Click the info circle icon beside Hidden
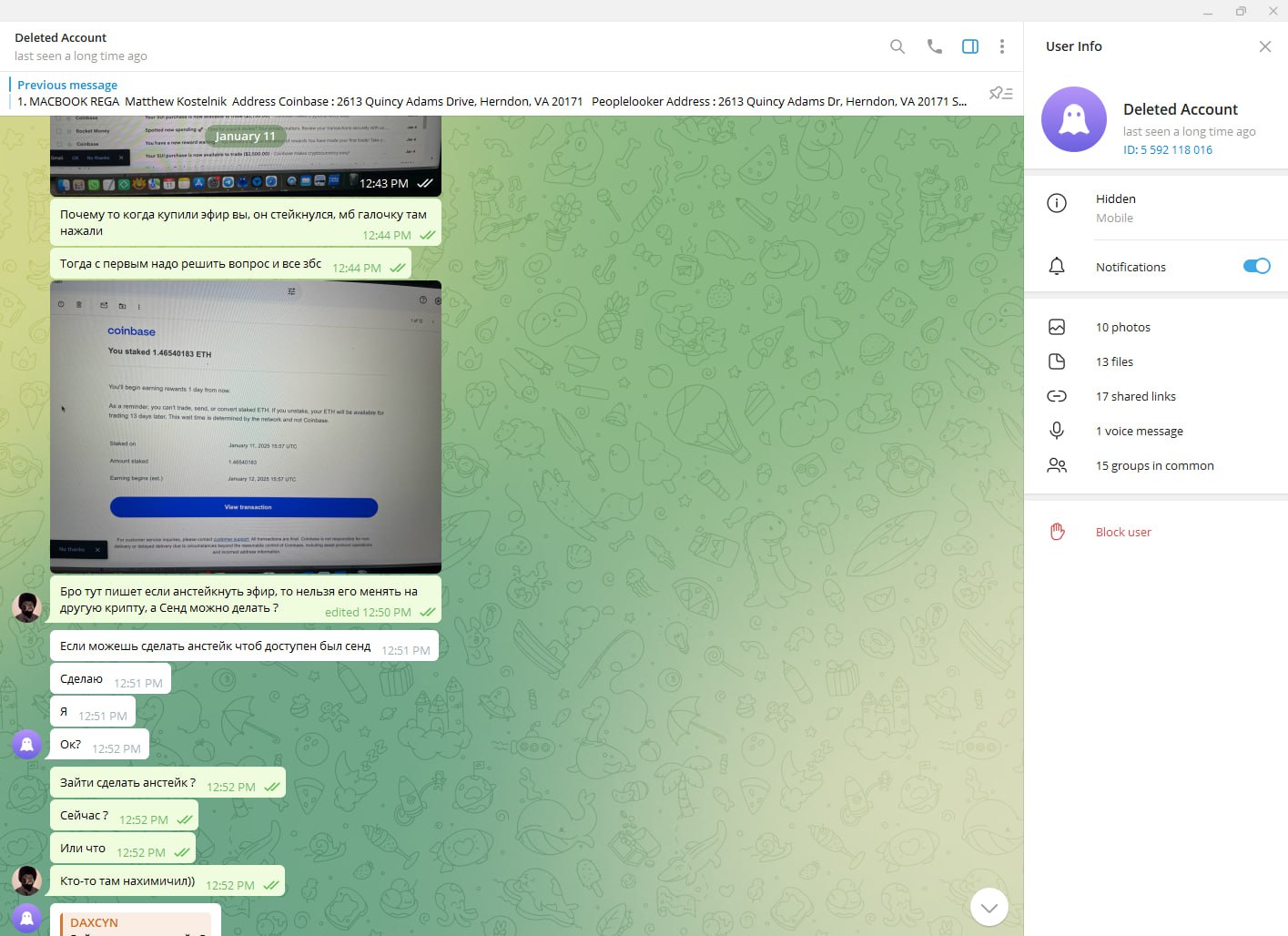Image resolution: width=1288 pixels, height=936 pixels. [1057, 203]
